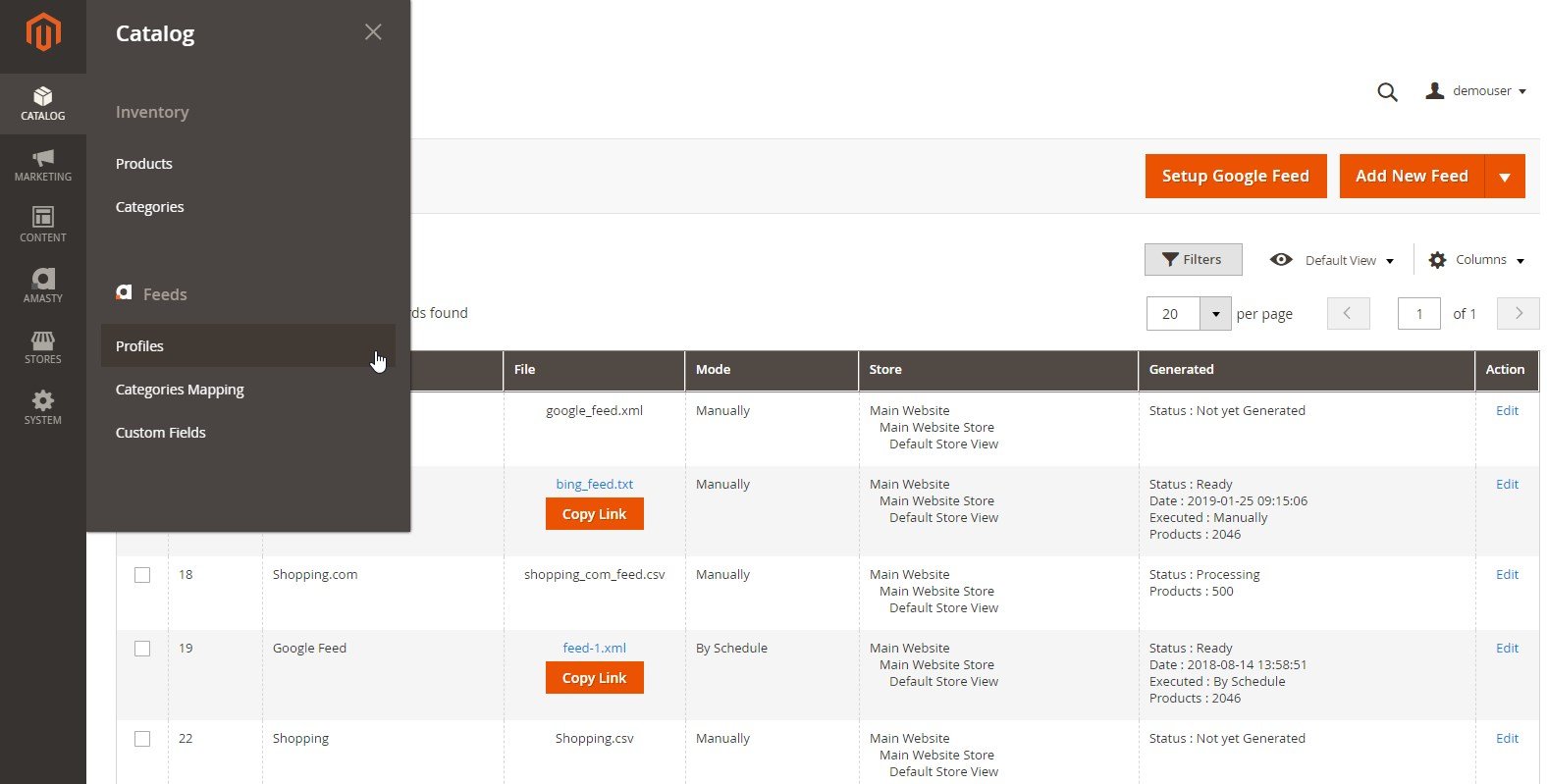The width and height of the screenshot is (1547, 784).
Task: Open the Columns dropdown
Action: tap(1477, 260)
